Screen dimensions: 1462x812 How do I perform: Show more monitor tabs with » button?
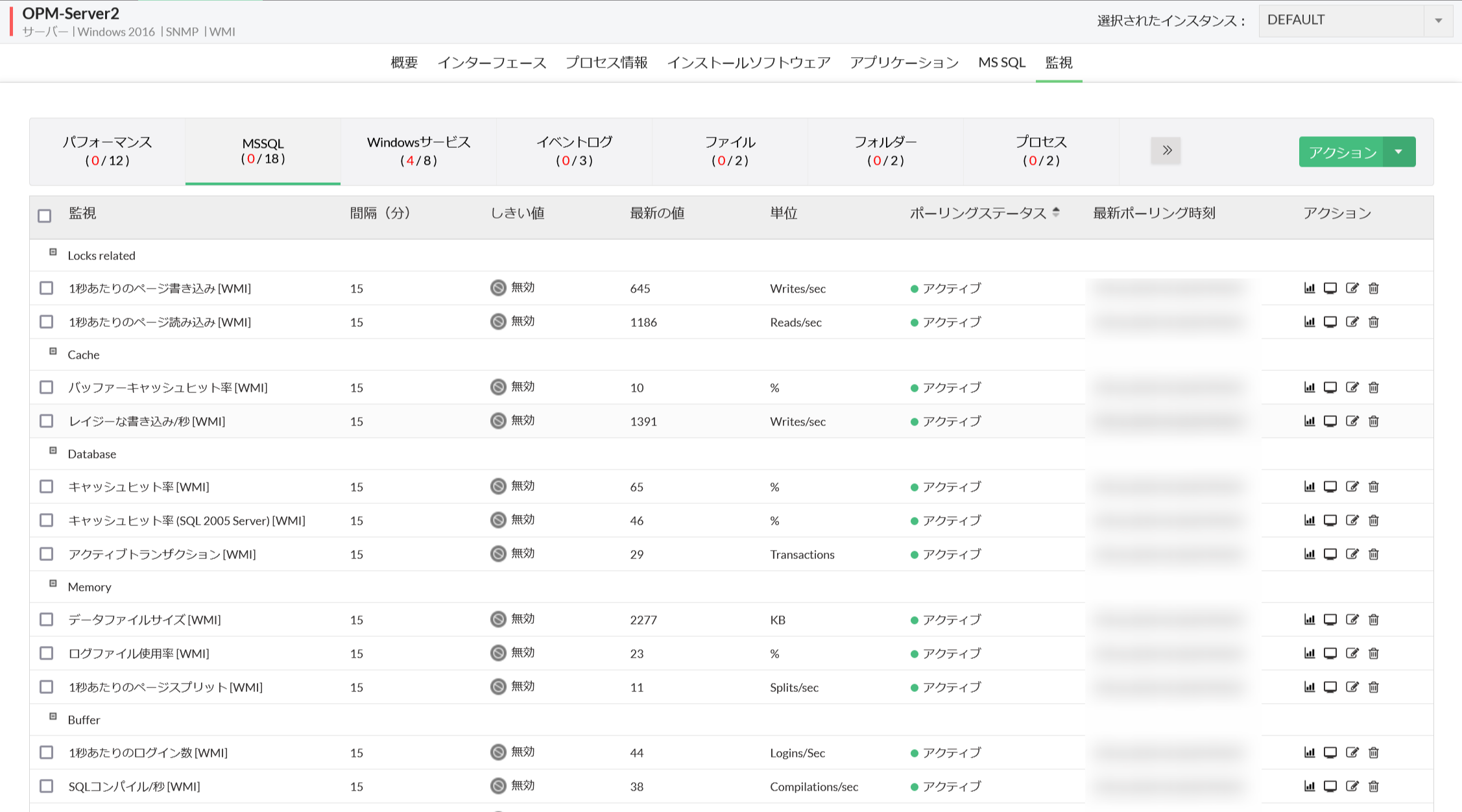click(1166, 150)
